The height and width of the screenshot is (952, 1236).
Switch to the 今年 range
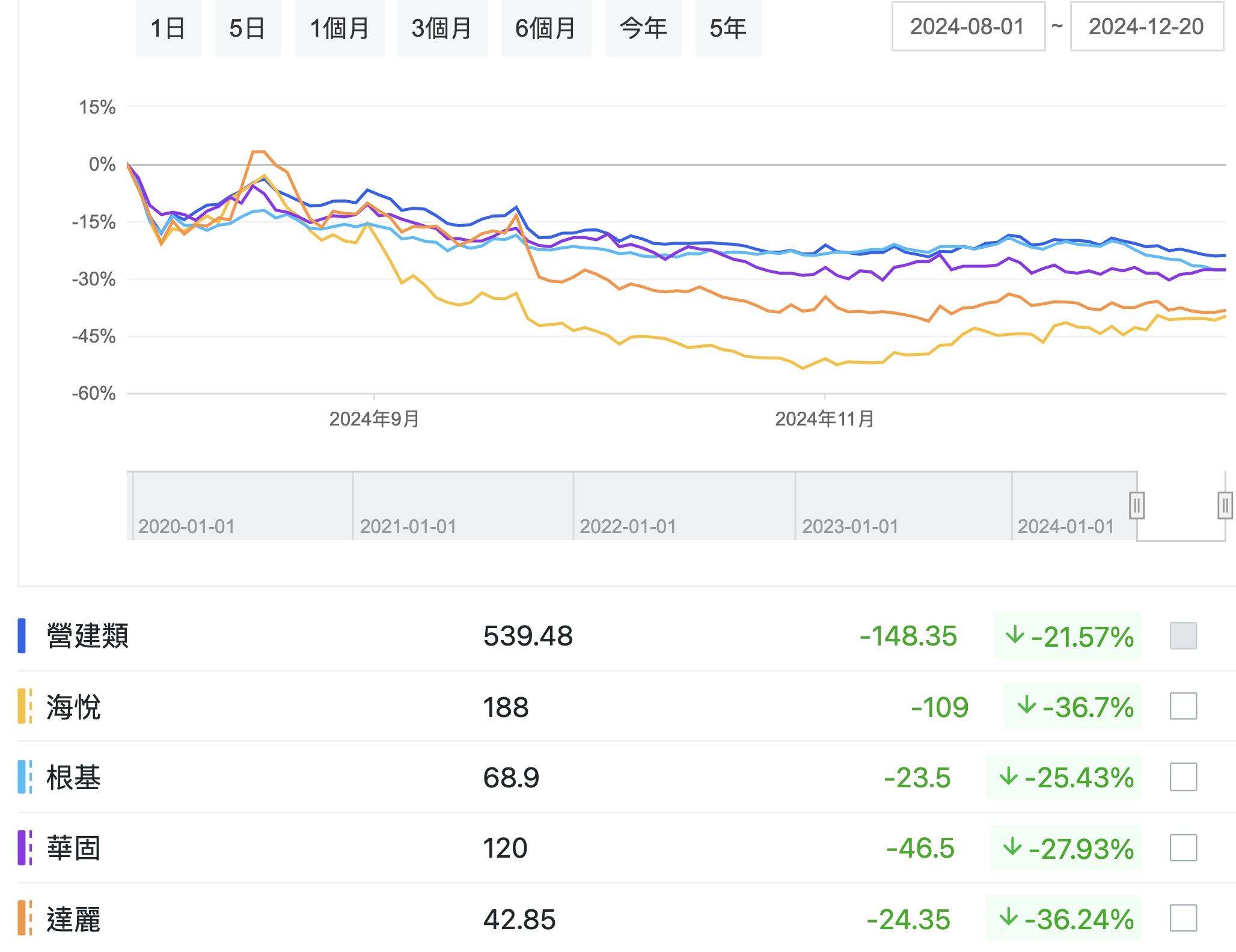[x=643, y=28]
